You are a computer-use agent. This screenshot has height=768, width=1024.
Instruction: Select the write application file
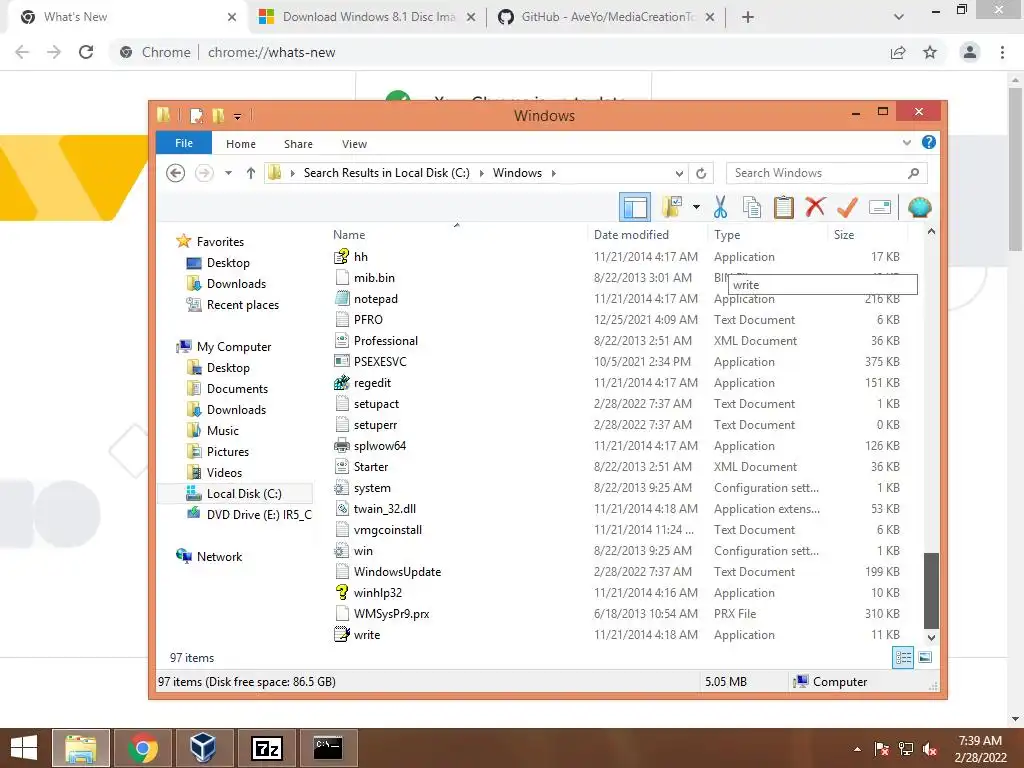pos(366,635)
